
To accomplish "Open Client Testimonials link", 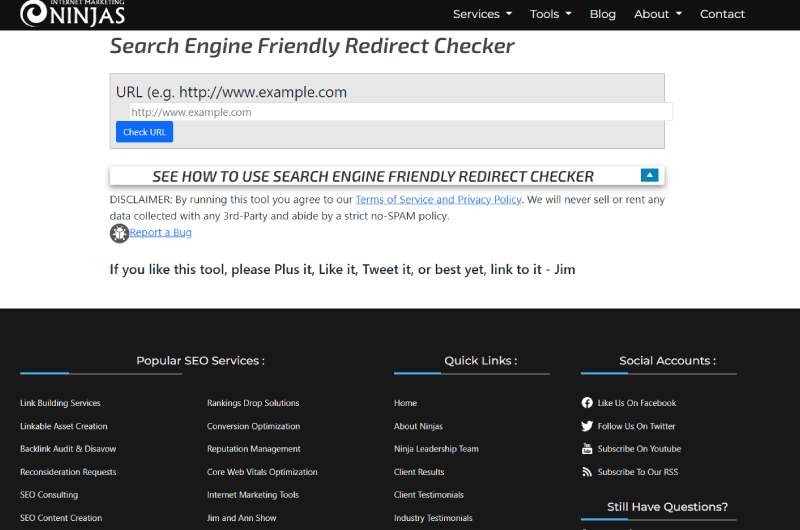I will (x=429, y=495).
